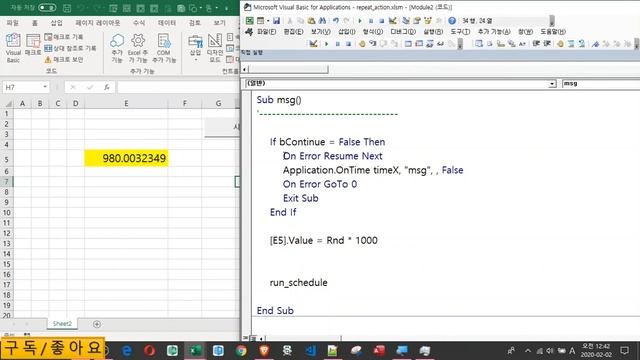Click Undo arrow in VBA standard toolbar

pos(336,20)
